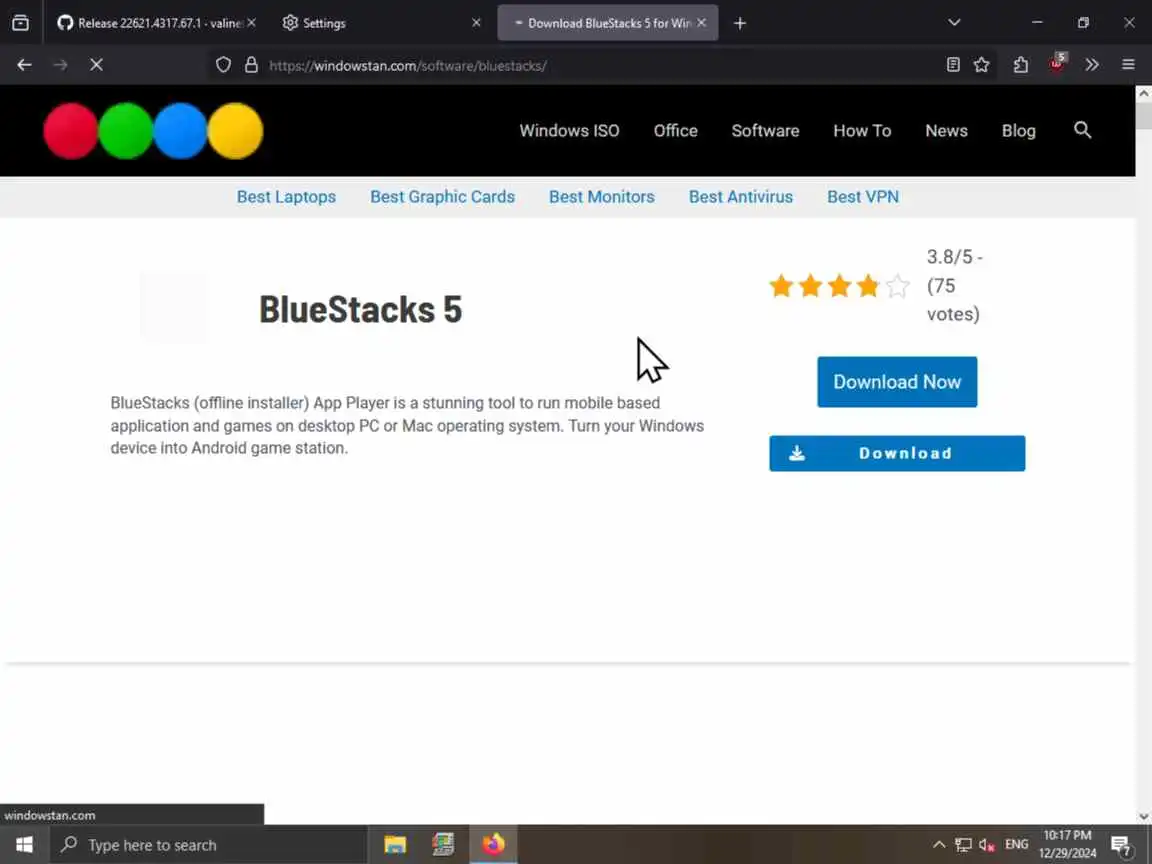
Task: Click the BlueStacks 5 heading text
Action: click(x=361, y=309)
